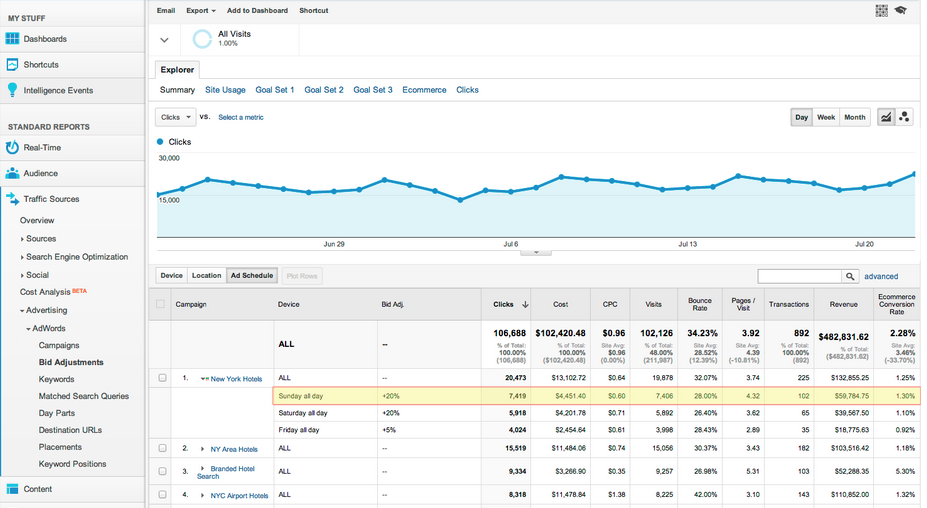Switch to motion chart view icon
The height and width of the screenshot is (508, 927).
[904, 117]
